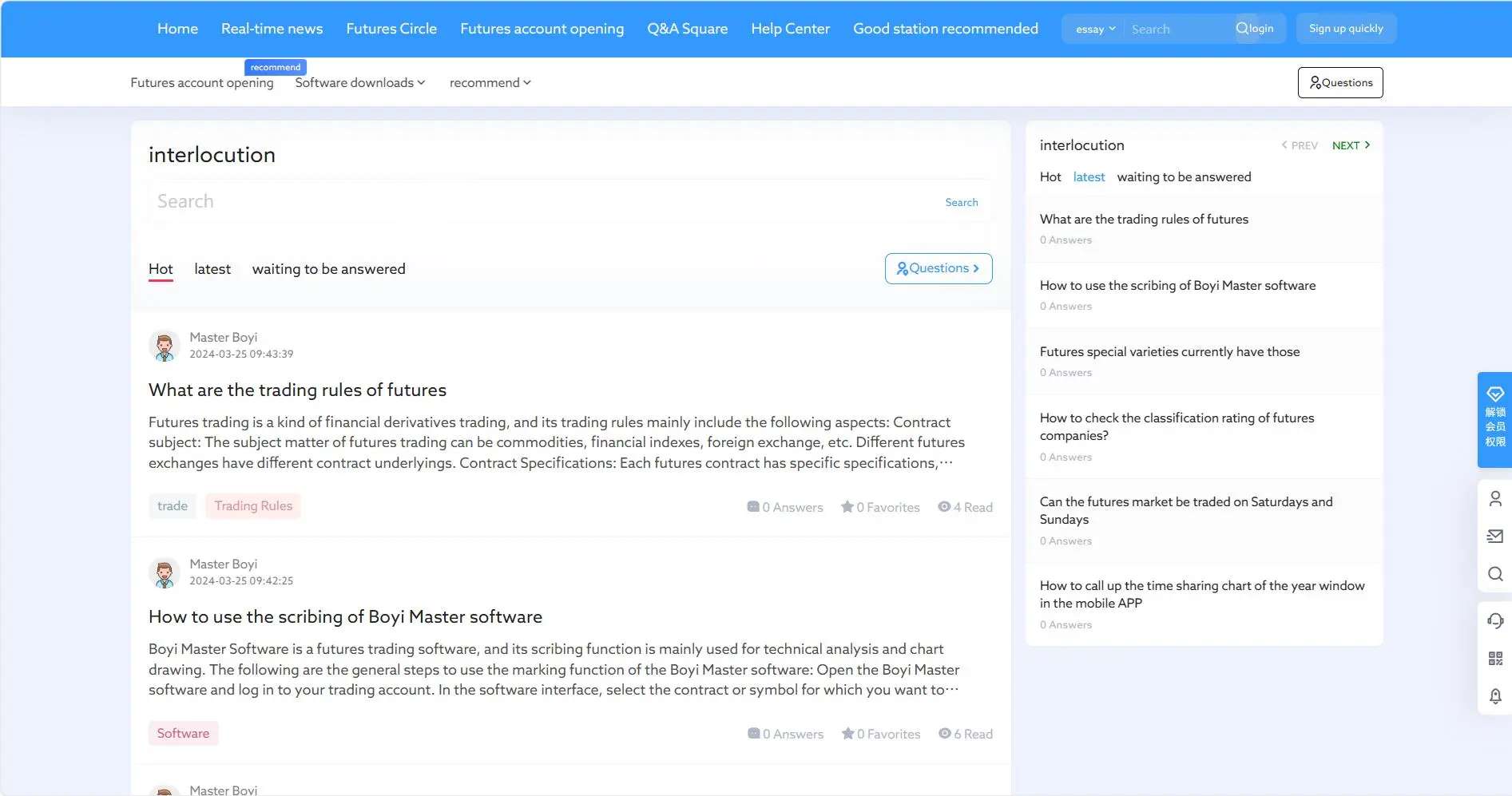1512x796 pixels.
Task: Open Q&A Square in navigation
Action: 687,29
